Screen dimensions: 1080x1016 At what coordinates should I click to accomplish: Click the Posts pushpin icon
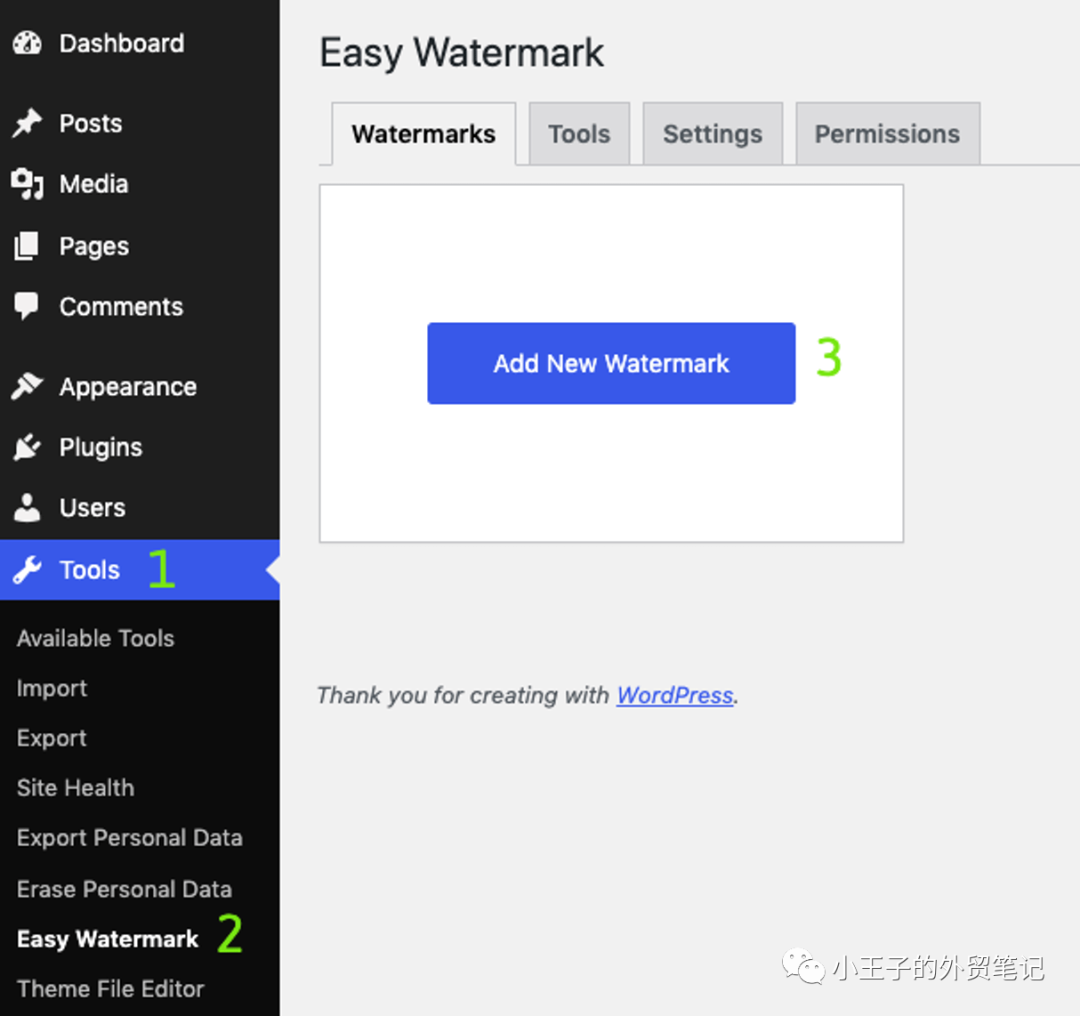(28, 123)
